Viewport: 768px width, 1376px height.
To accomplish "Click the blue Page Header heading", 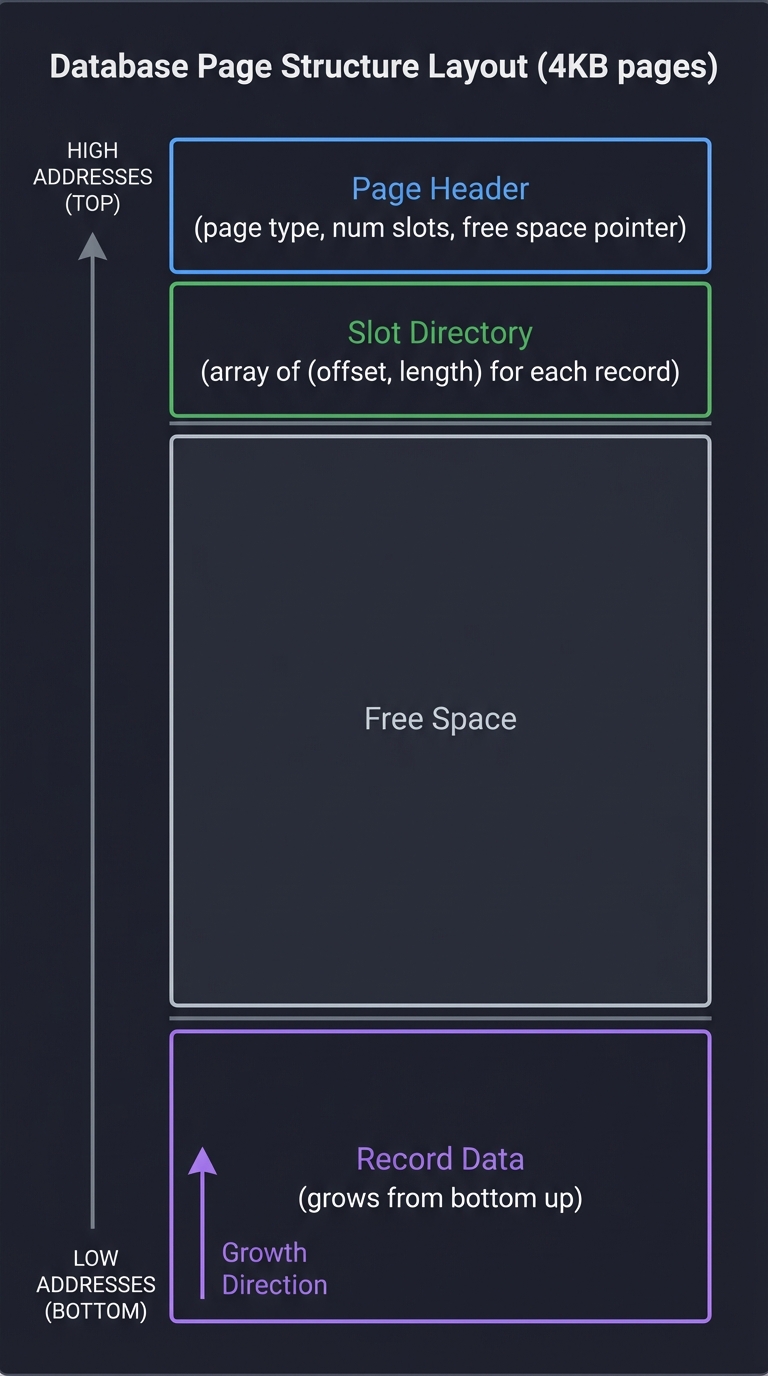I will 440,189.
